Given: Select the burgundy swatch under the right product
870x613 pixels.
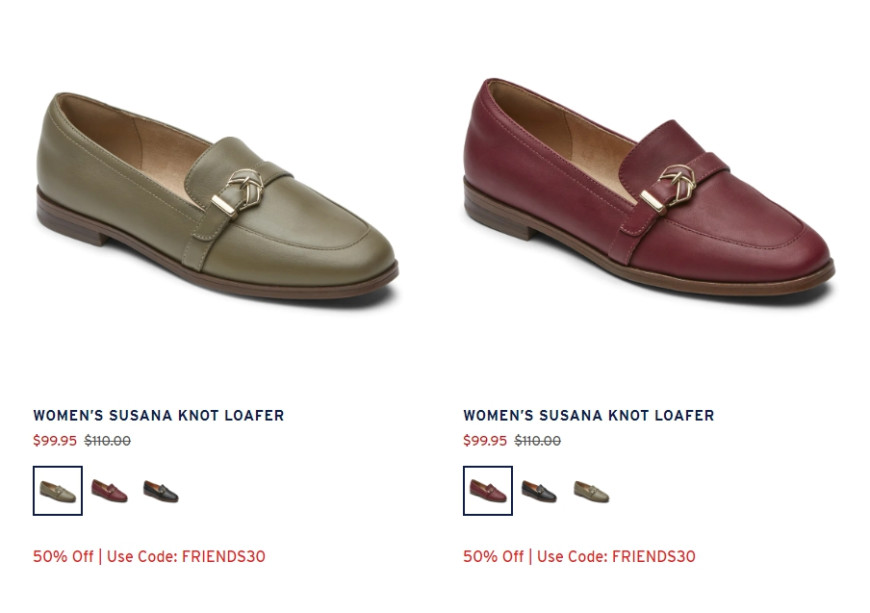Looking at the screenshot, I should click(488, 491).
